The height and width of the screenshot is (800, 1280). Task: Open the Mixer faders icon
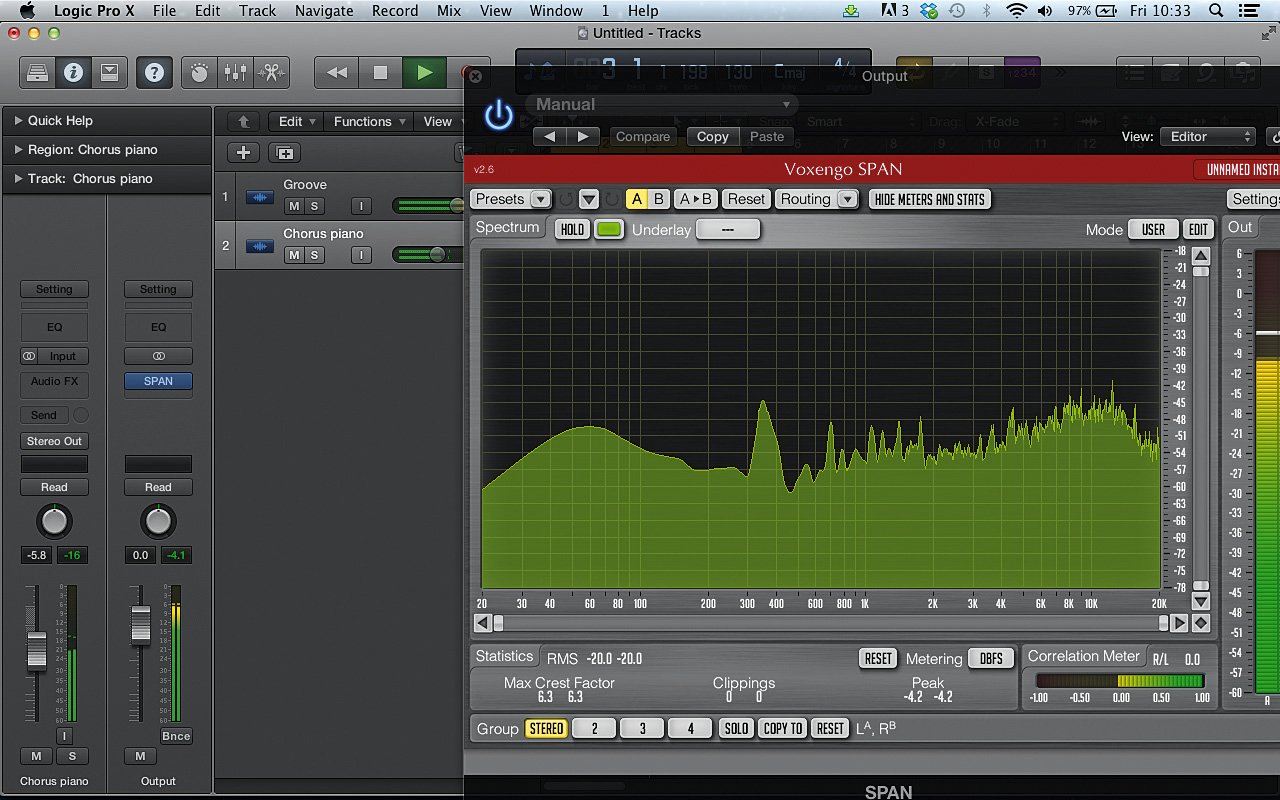(x=235, y=72)
